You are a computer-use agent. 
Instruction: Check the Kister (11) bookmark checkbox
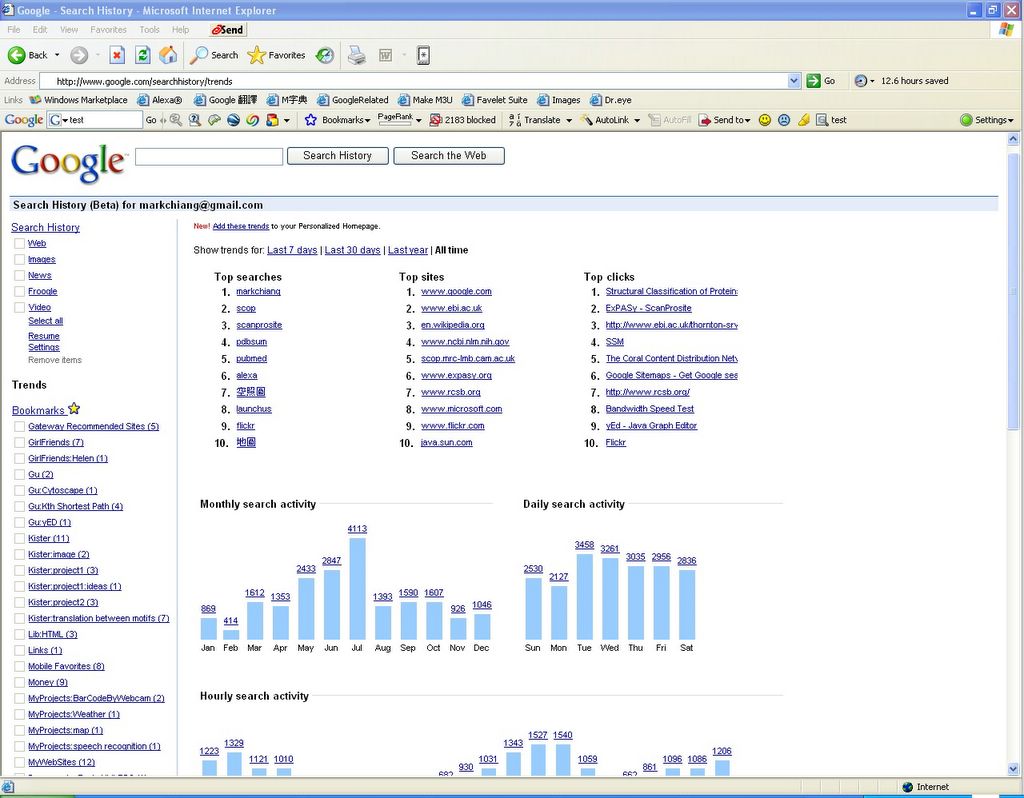(20, 539)
